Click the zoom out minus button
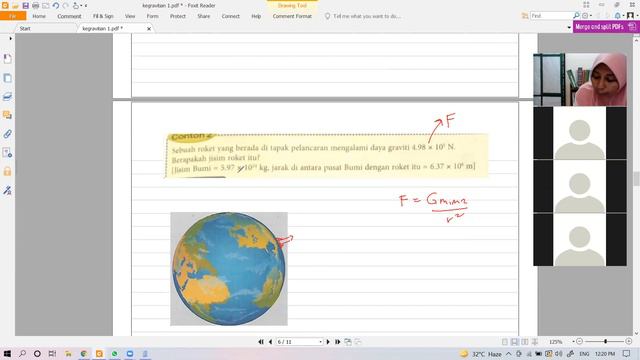Image resolution: width=640 pixels, height=360 pixels. [579, 341]
